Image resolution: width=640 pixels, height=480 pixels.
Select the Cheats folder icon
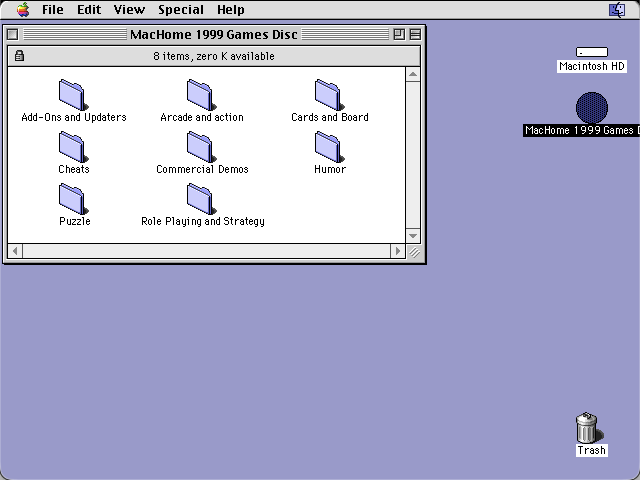[73, 147]
